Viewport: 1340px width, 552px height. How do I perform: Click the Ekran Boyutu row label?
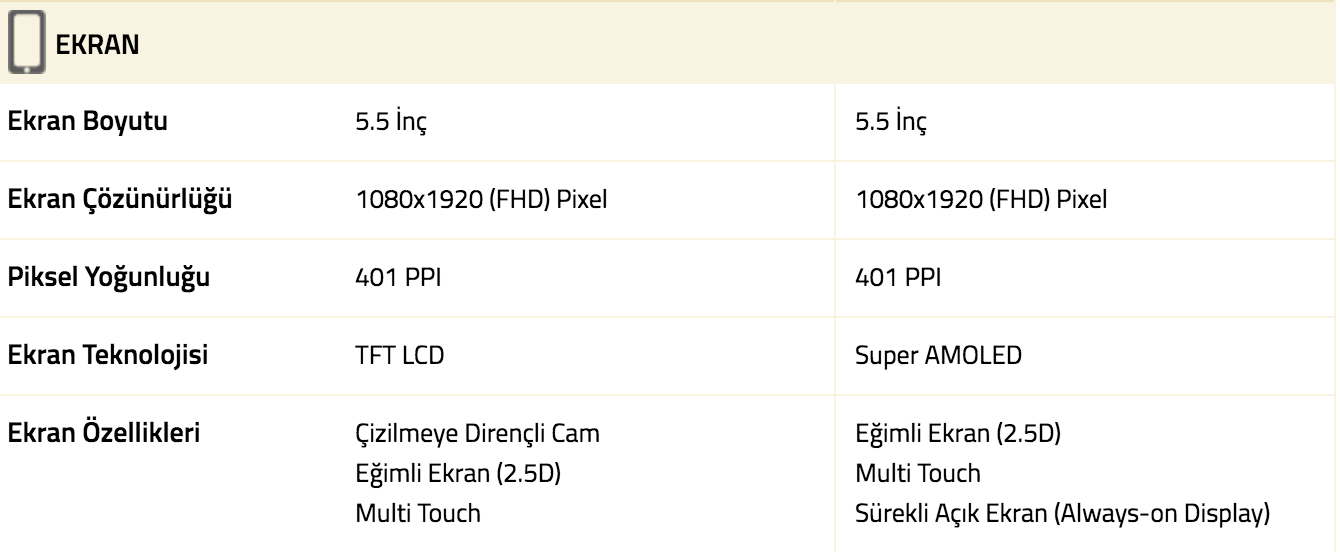(x=87, y=122)
